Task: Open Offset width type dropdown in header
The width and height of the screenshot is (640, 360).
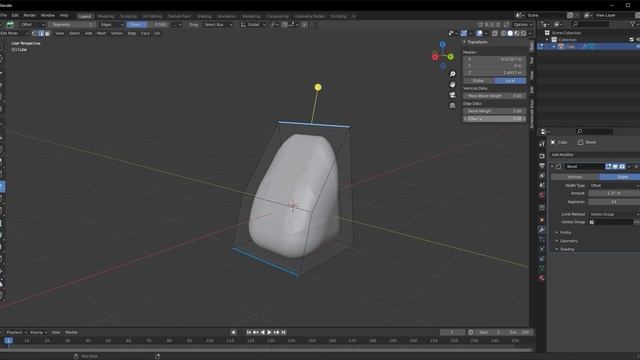Action: 32,25
